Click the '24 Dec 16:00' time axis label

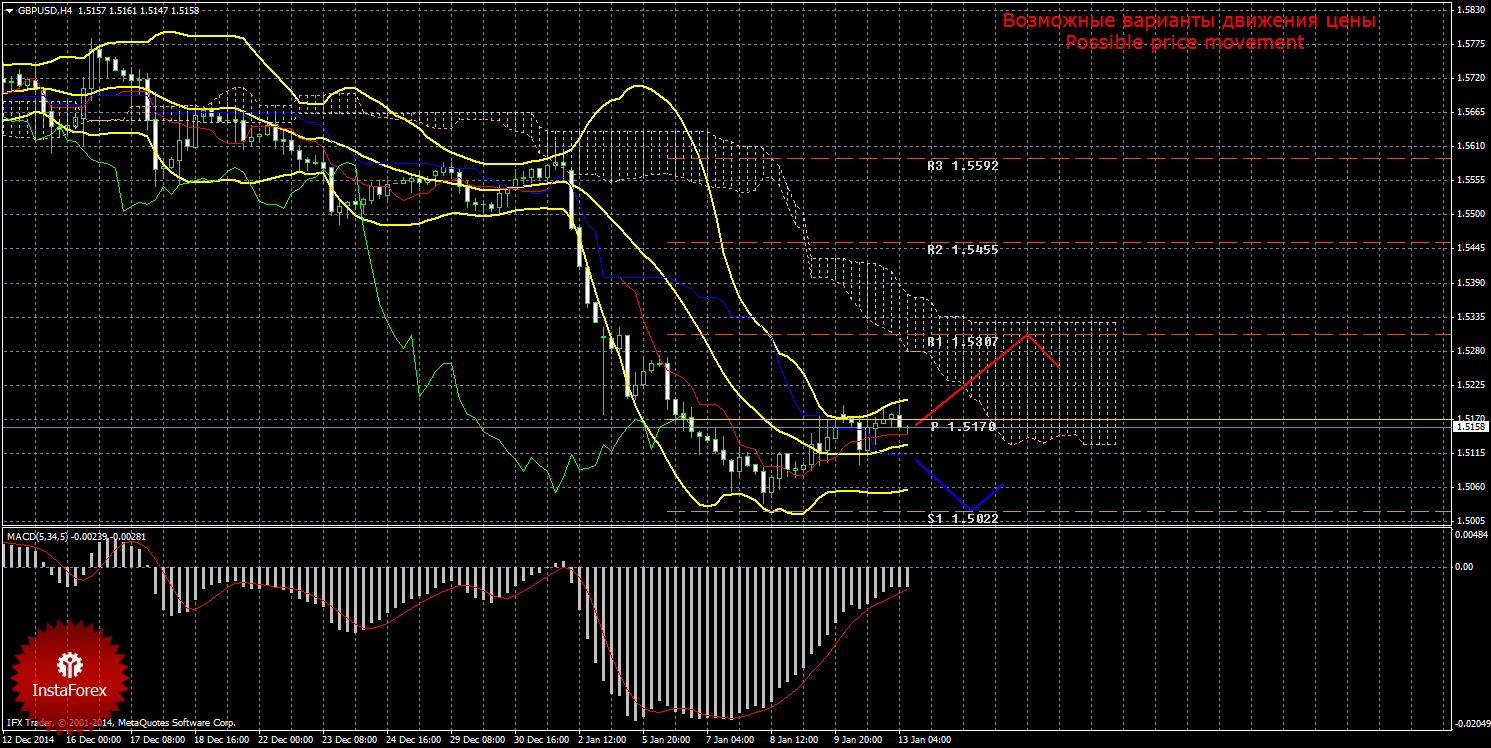click(x=413, y=740)
